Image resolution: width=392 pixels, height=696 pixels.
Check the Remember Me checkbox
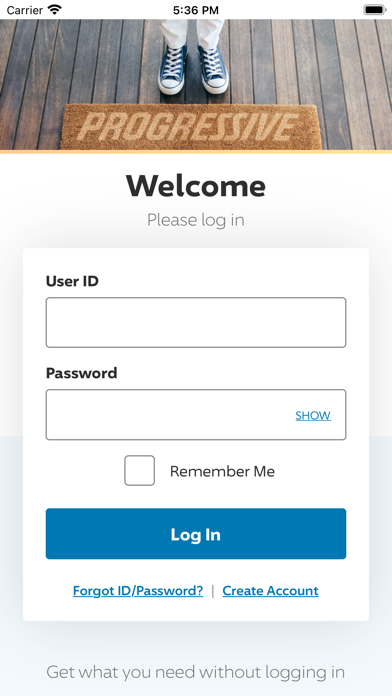[x=139, y=471]
